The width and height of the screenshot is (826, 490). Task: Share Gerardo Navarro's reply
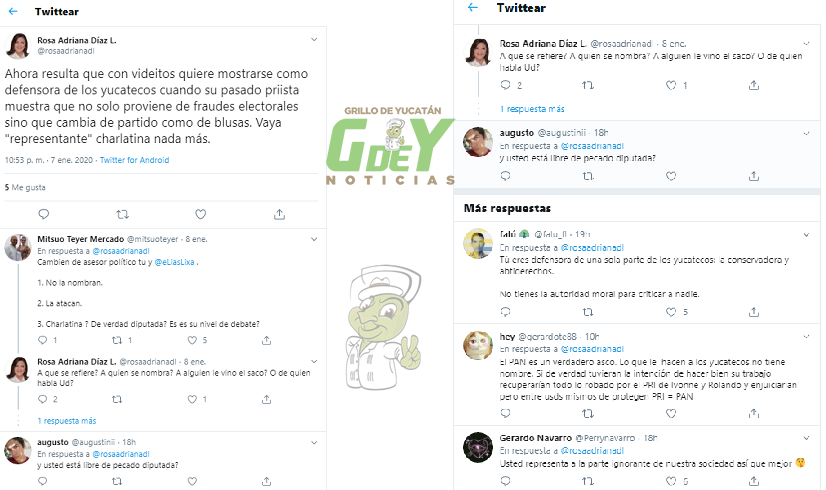pos(754,481)
